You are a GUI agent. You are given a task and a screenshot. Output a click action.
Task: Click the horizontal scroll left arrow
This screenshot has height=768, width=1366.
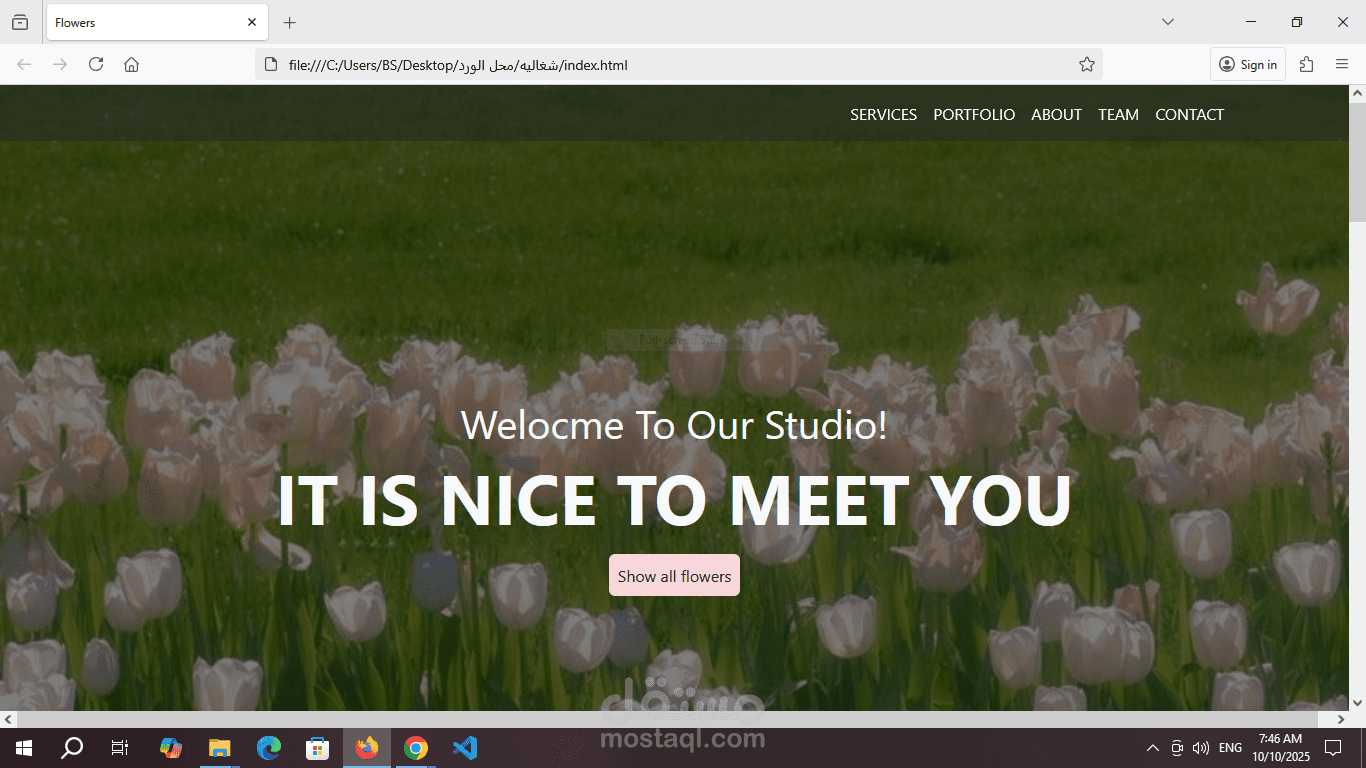pyautogui.click(x=9, y=719)
